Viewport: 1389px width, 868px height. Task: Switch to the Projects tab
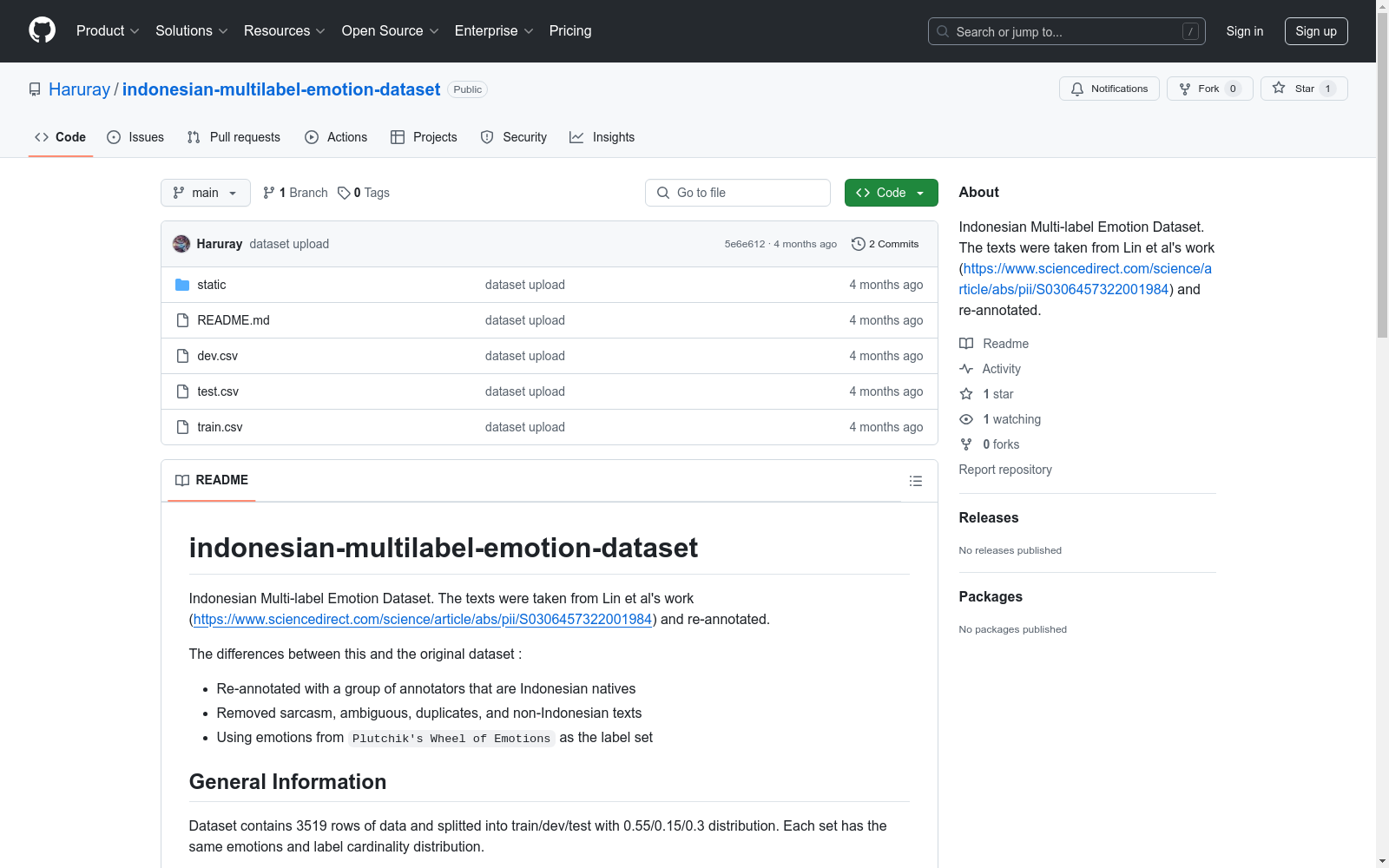[424, 137]
